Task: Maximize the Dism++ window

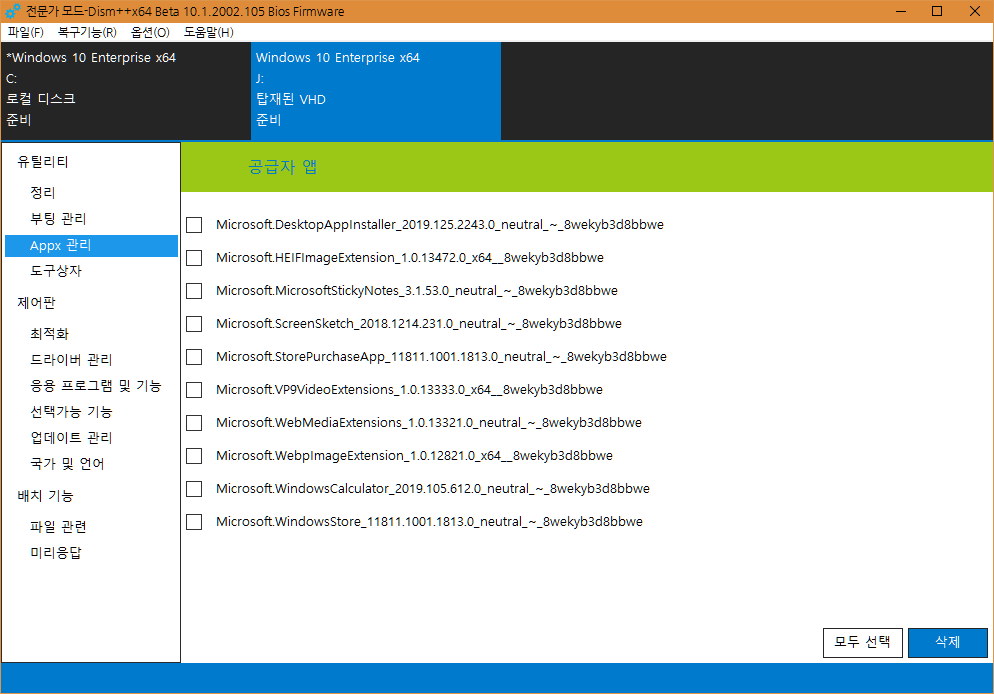Action: click(937, 11)
